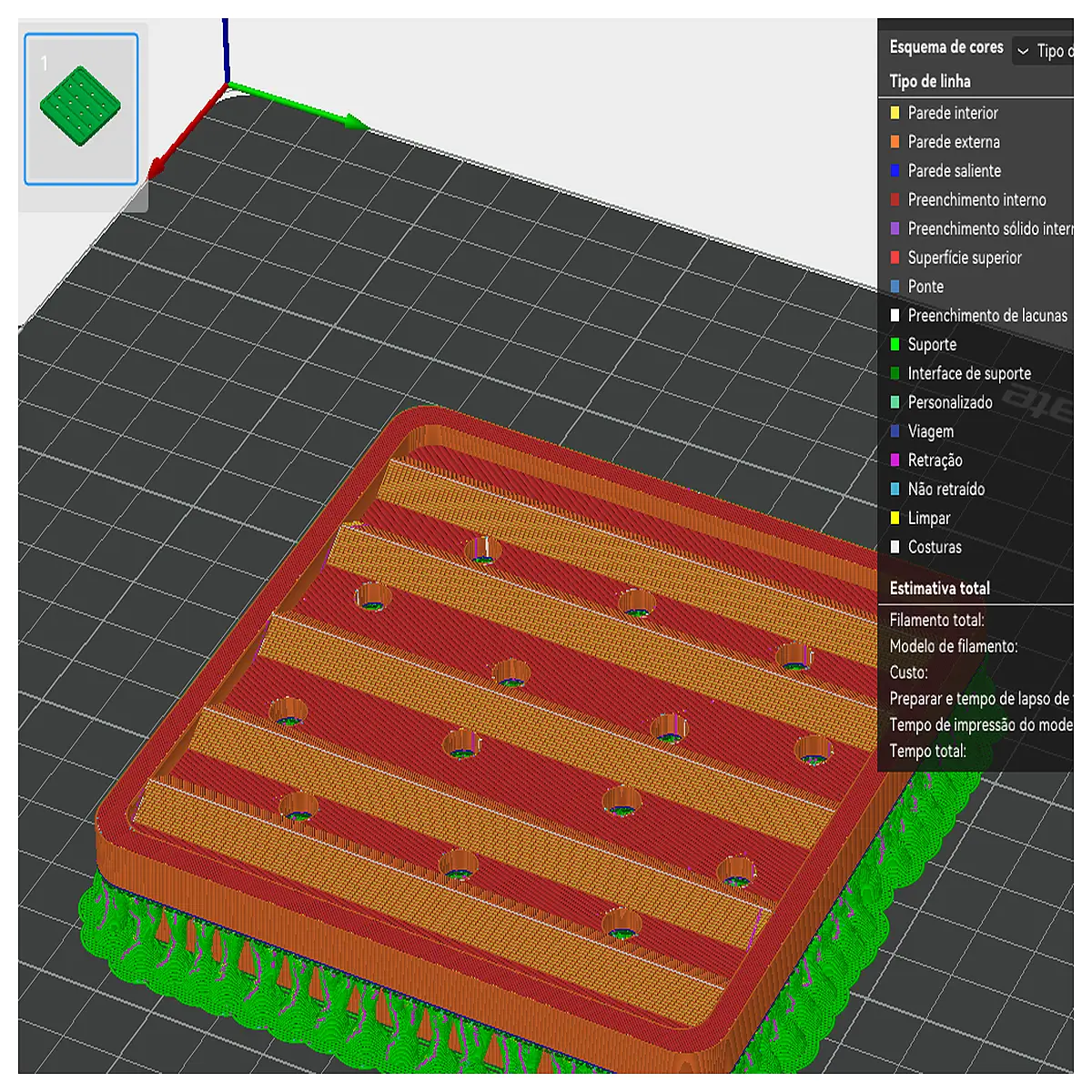Viewport: 1092px width, 1092px height.
Task: Click the Tipo de linha heading
Action: 930,81
